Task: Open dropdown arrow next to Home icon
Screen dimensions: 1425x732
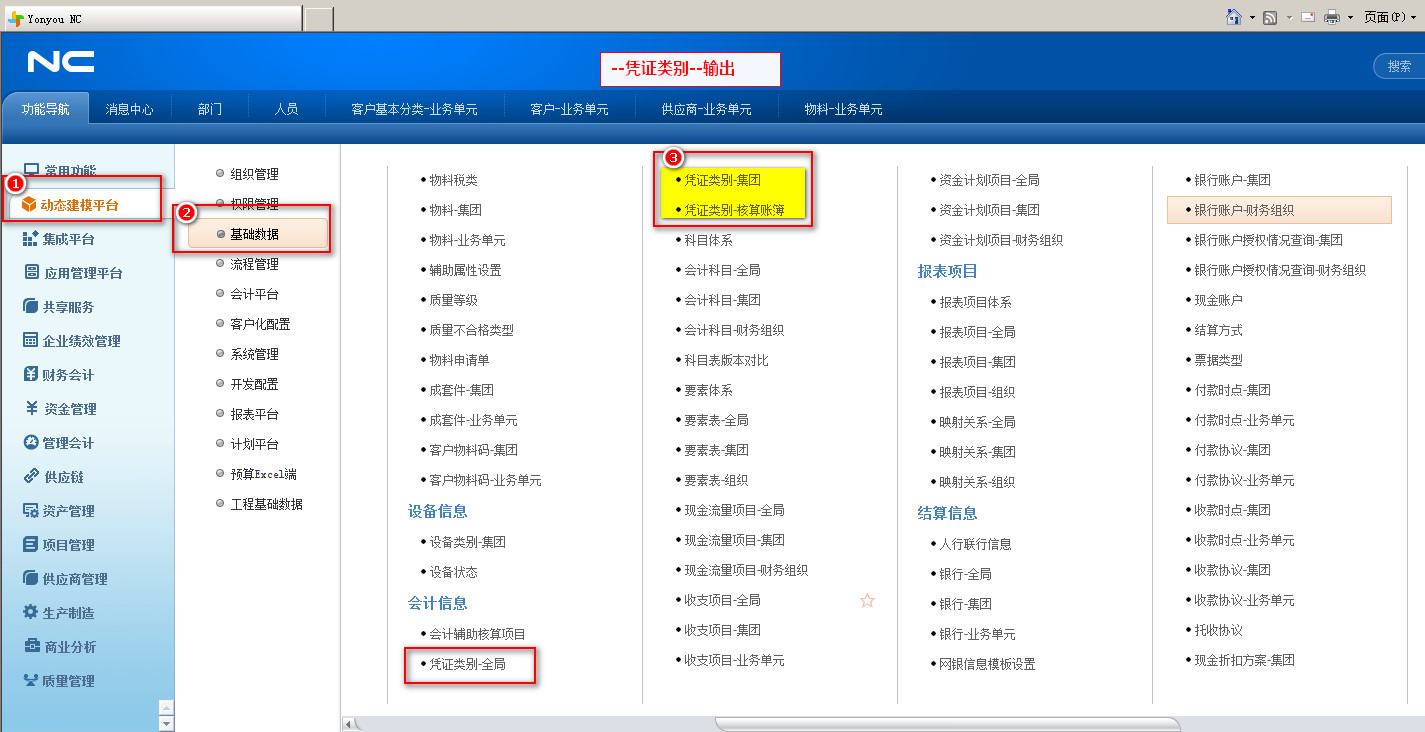Action: [x=1251, y=17]
